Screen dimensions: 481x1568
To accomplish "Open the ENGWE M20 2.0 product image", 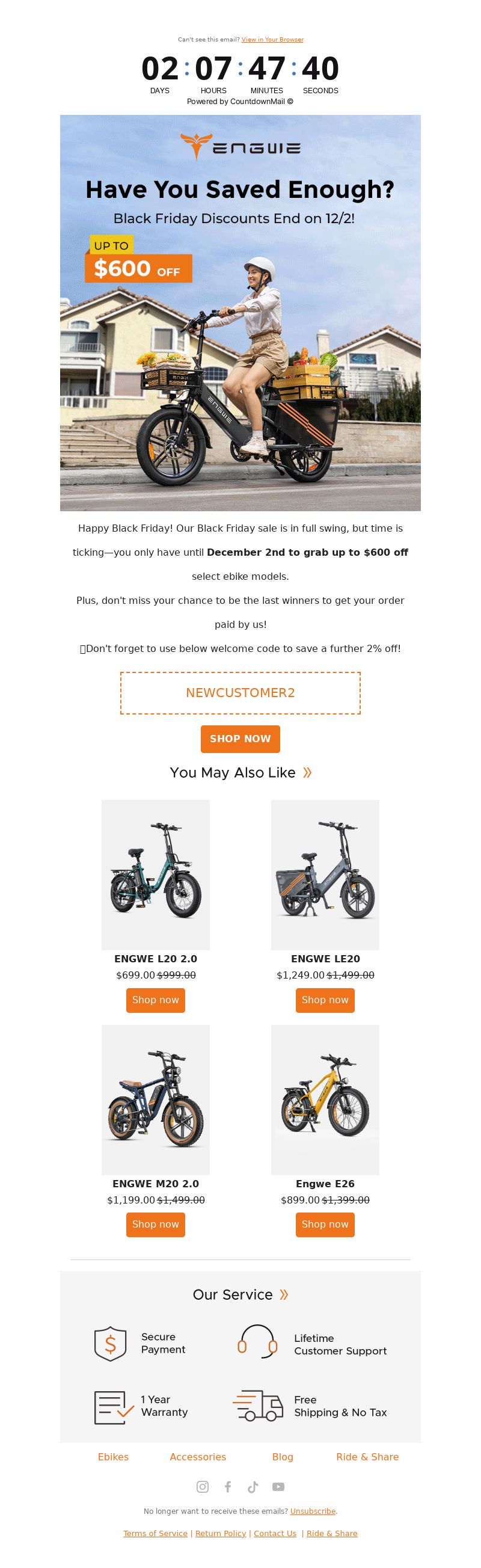I will pos(156,1100).
